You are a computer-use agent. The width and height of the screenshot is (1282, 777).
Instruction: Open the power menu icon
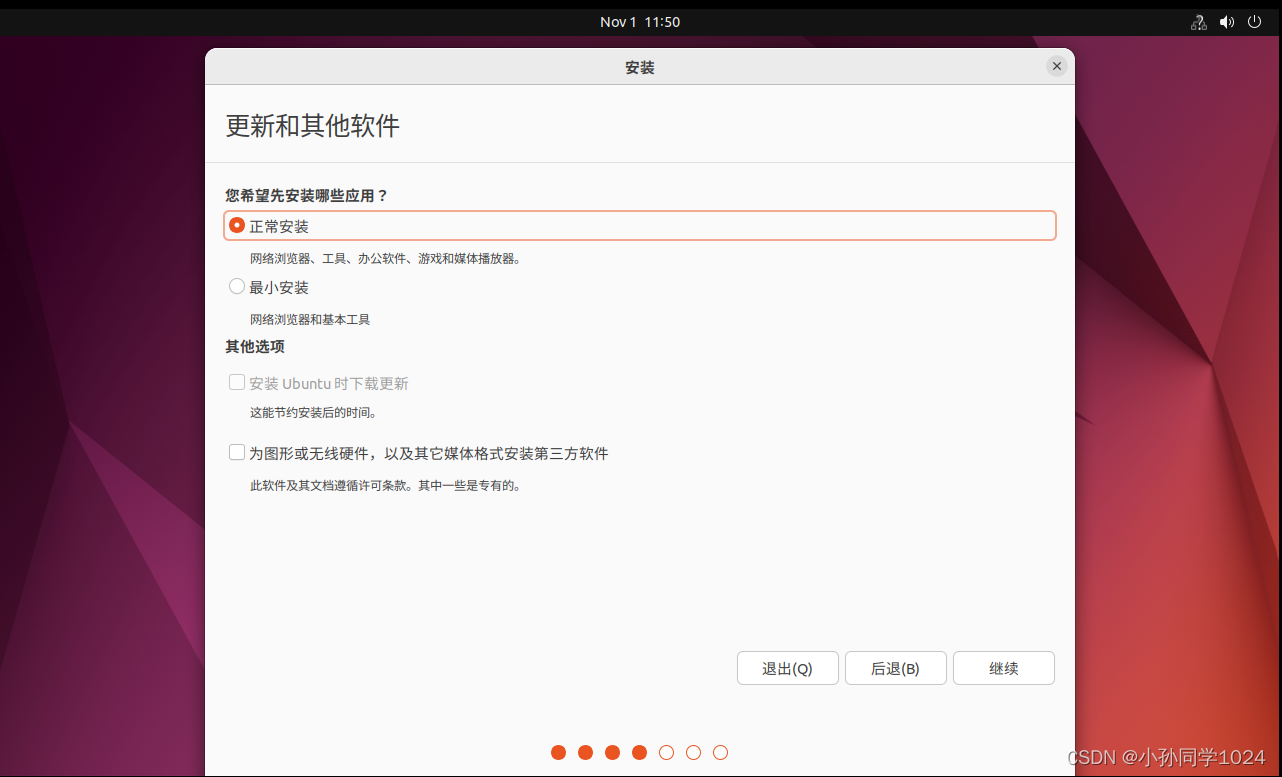1254,21
